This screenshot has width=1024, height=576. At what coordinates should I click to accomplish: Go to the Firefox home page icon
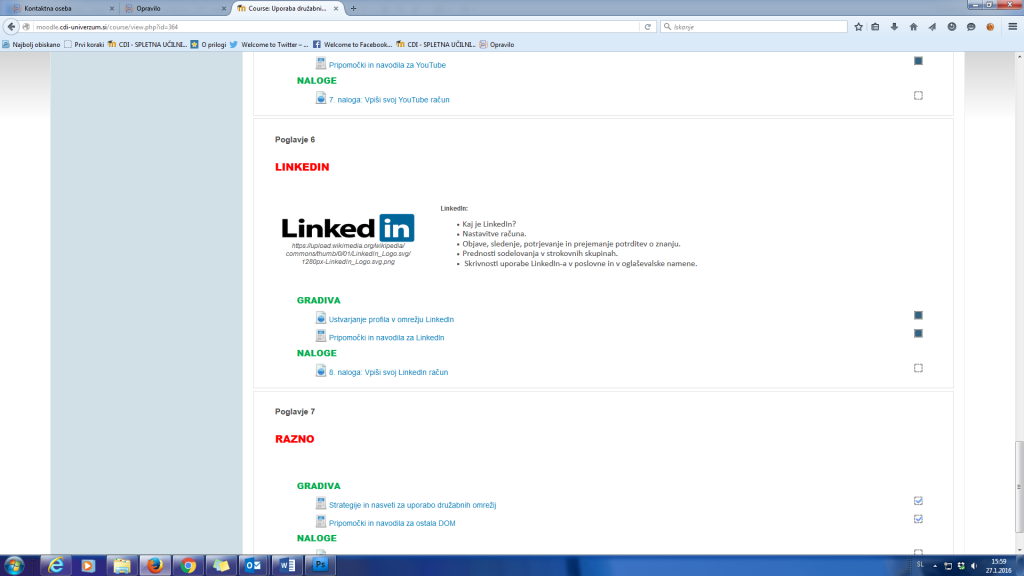(x=913, y=27)
